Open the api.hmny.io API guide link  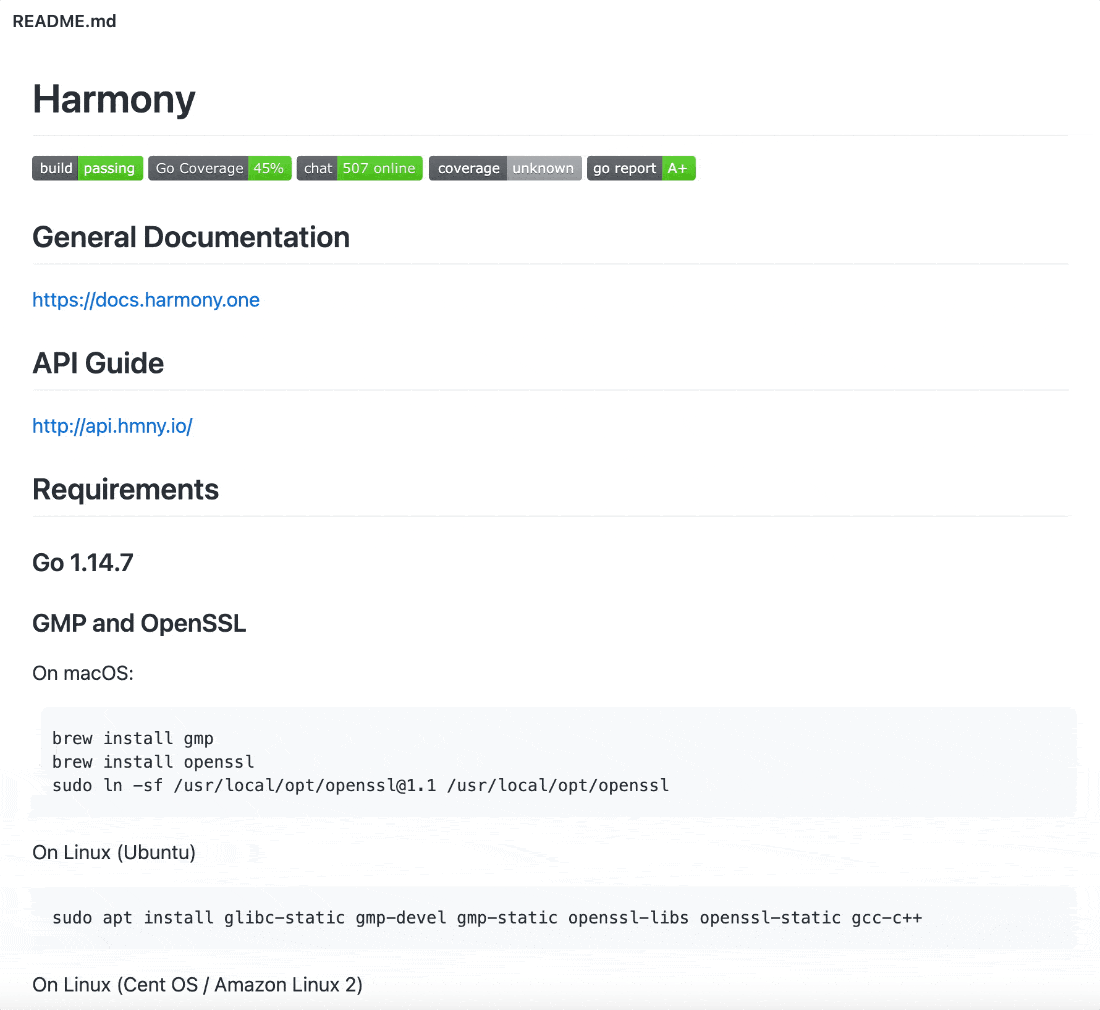[112, 426]
